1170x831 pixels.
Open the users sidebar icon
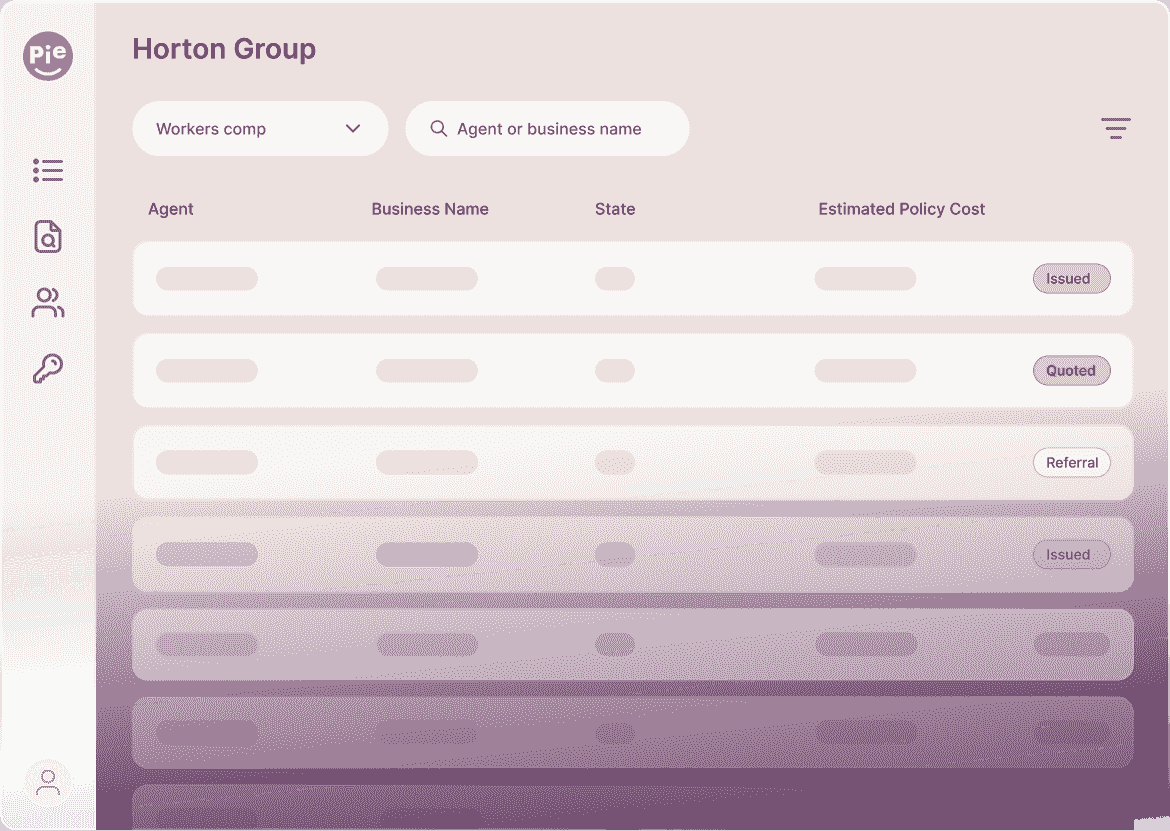(x=48, y=303)
